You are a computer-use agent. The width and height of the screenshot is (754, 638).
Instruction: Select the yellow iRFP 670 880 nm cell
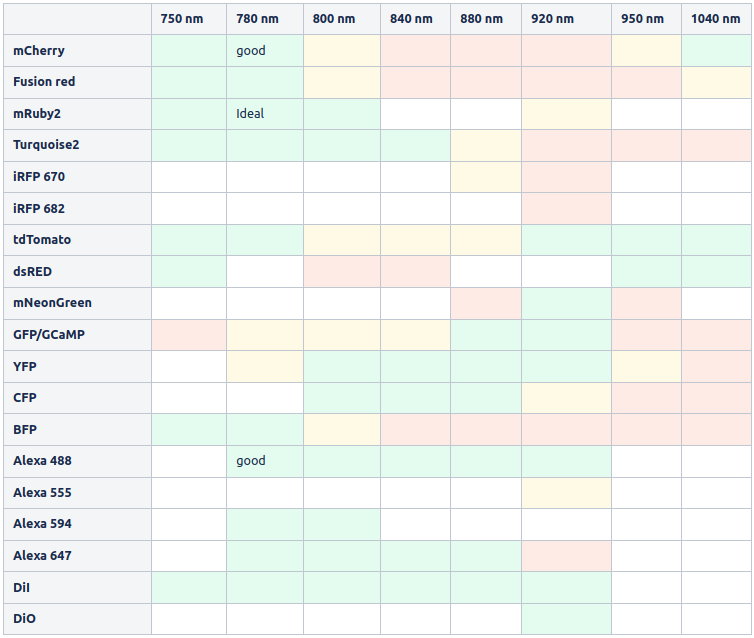coord(486,177)
